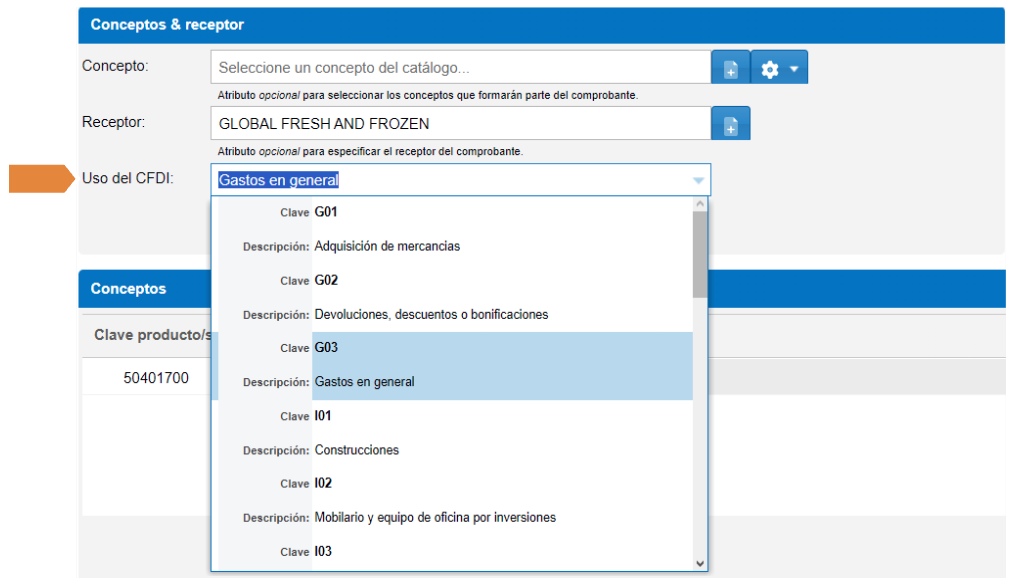1011x580 pixels.
Task: Click the add concept icon beside Concepto field
Action: click(x=730, y=69)
